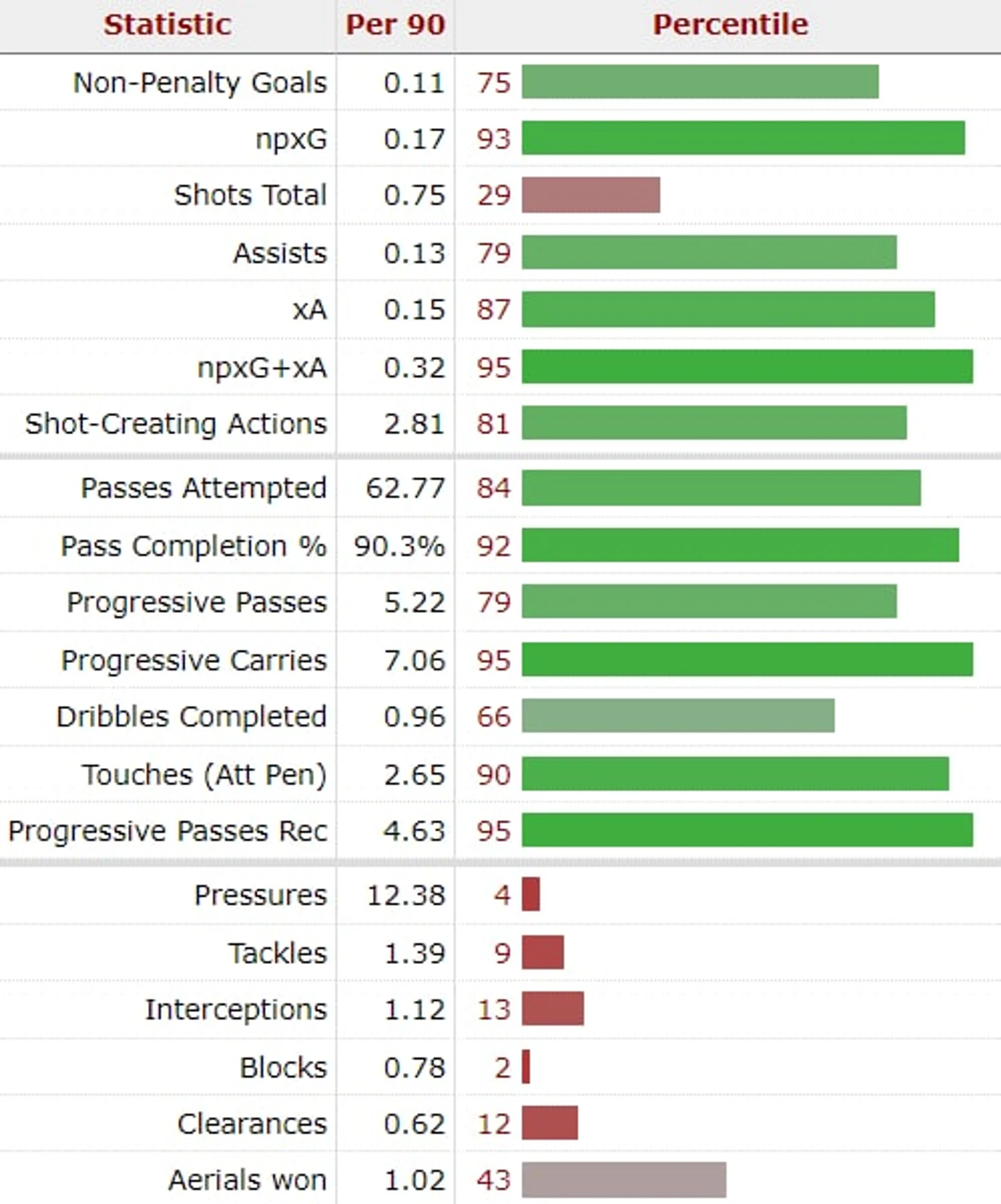Select the Passes Attempted value 62.77
Image resolution: width=1001 pixels, height=1204 pixels.
(x=405, y=488)
